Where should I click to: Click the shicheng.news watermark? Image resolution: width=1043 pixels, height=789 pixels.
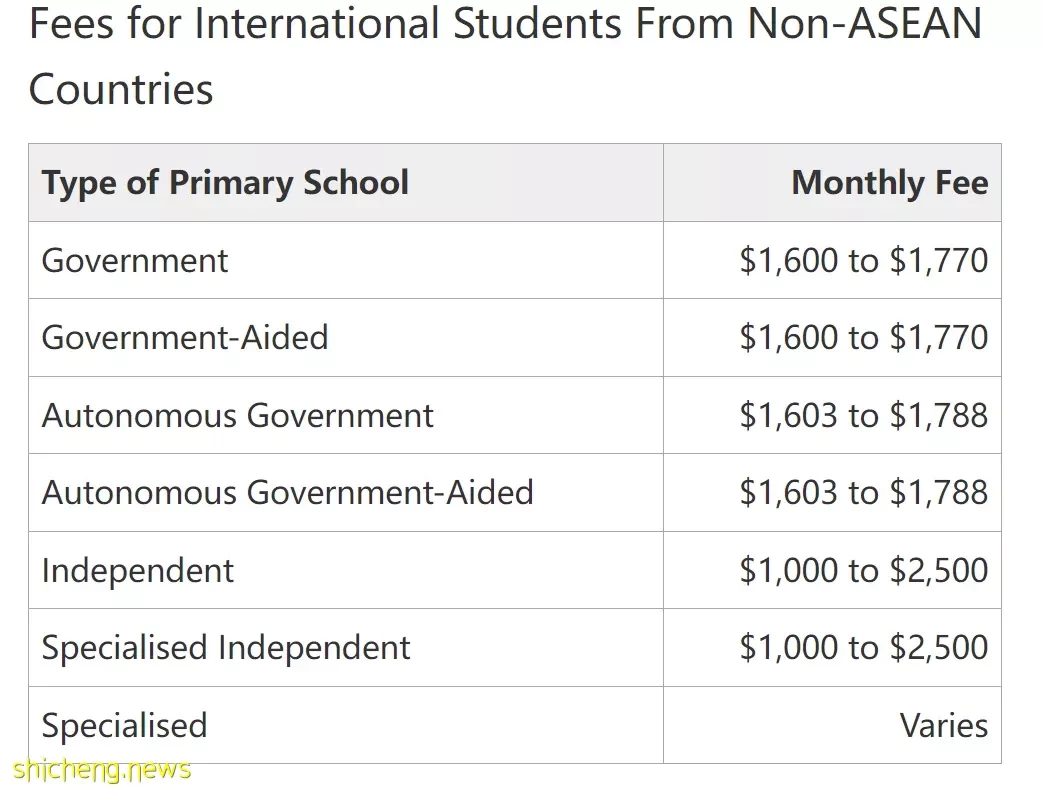(102, 770)
